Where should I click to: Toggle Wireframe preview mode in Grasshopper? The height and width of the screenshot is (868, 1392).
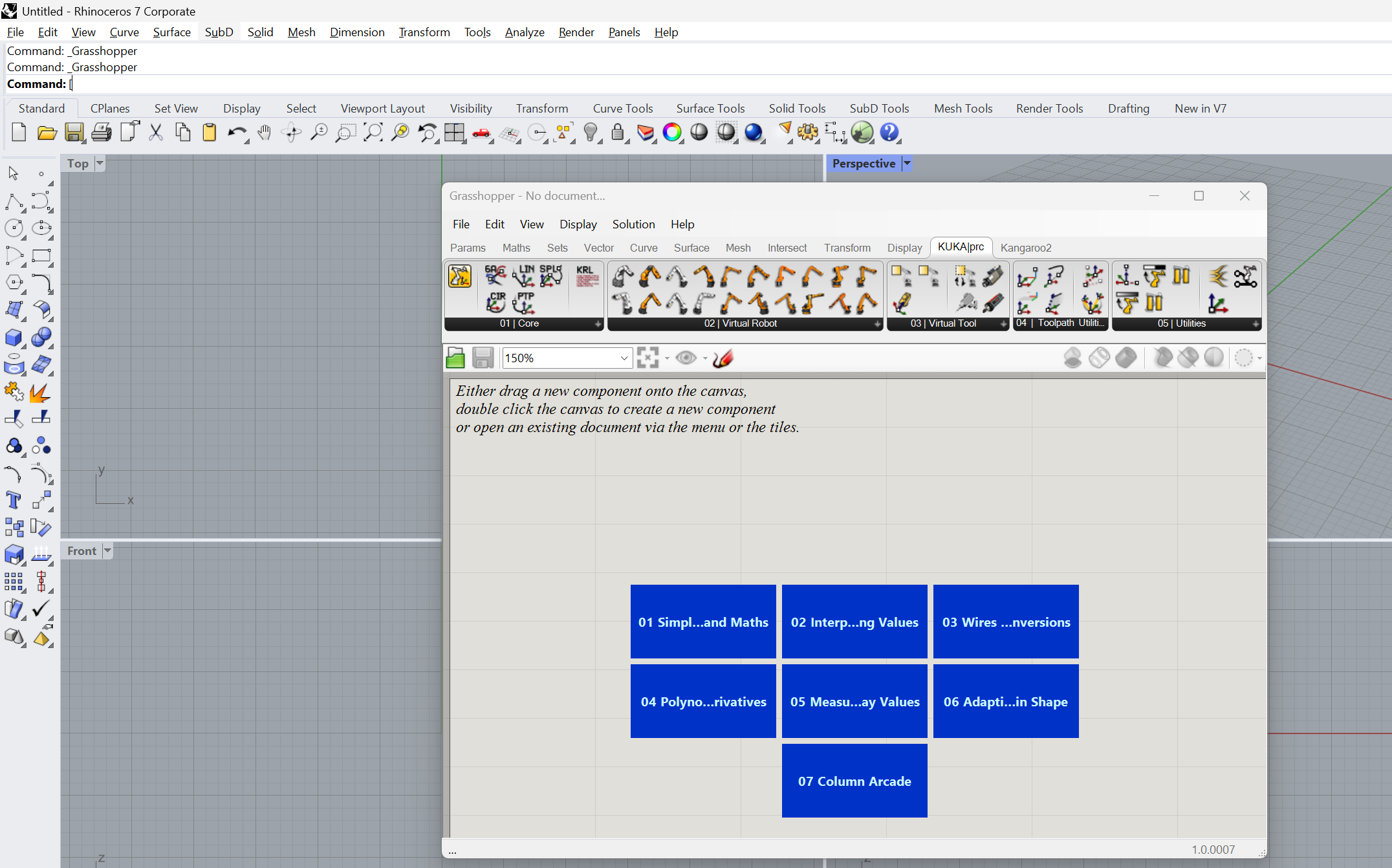(x=1099, y=358)
